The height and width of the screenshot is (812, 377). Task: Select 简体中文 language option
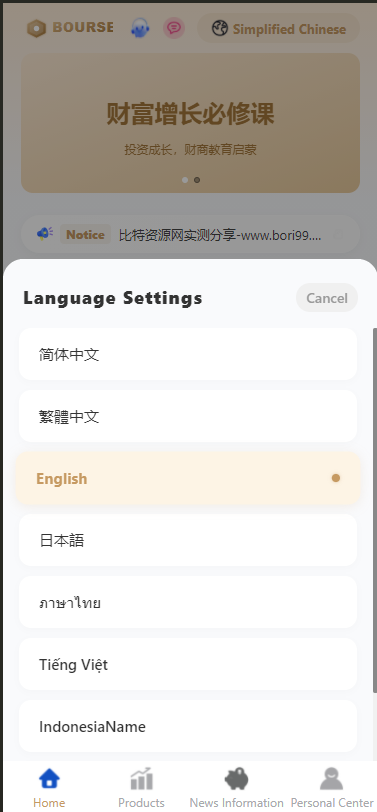tap(188, 354)
